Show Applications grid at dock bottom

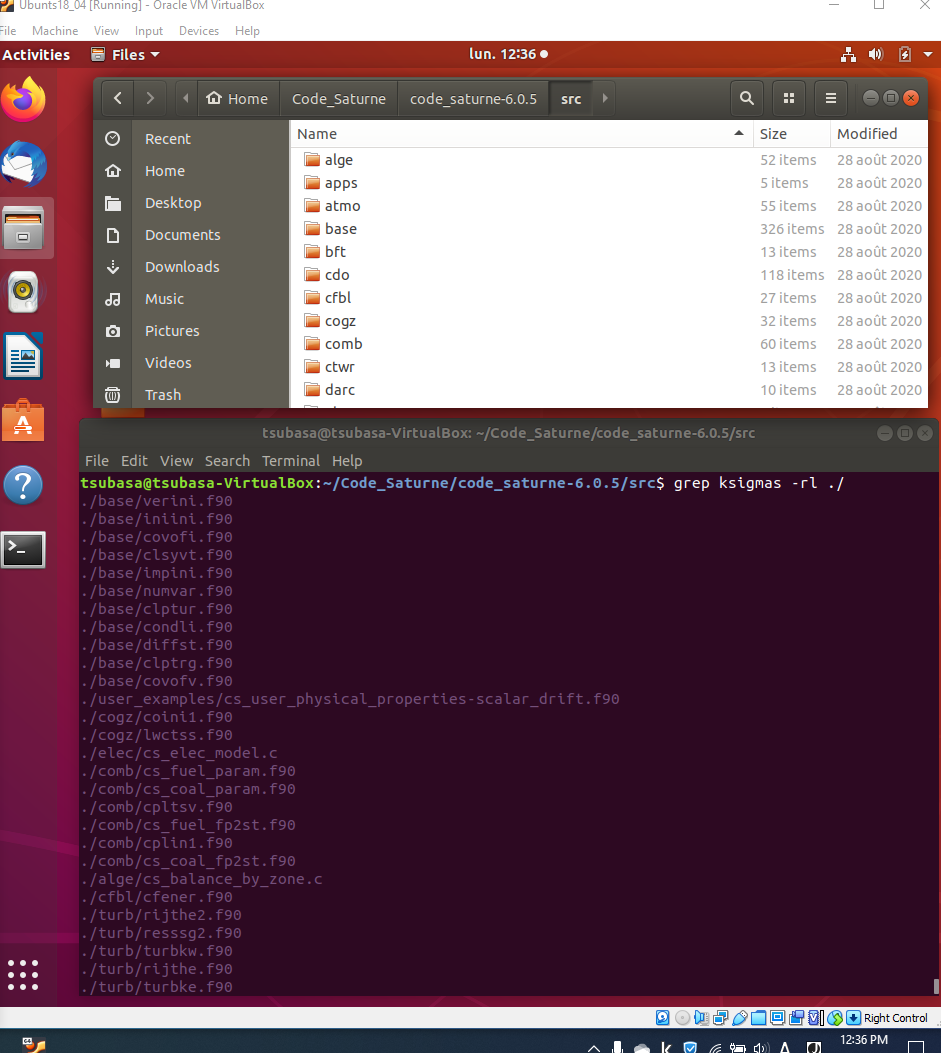[23, 974]
